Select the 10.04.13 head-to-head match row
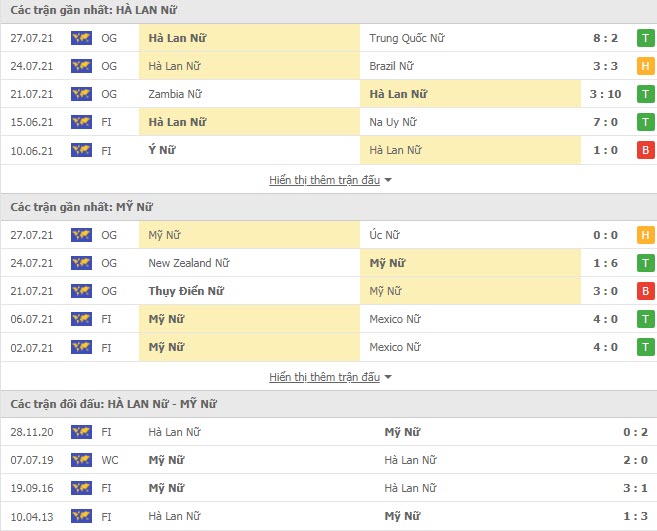 pyautogui.click(x=328, y=516)
